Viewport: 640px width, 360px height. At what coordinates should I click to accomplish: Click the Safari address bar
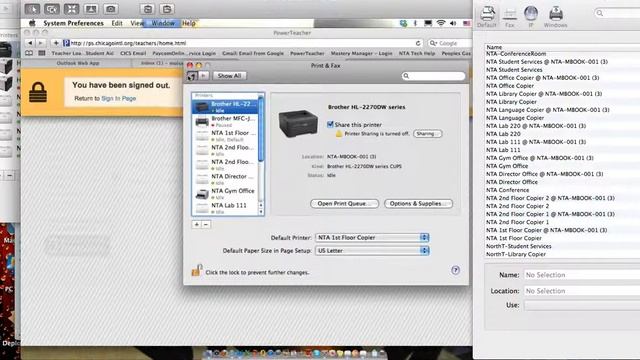(242, 43)
